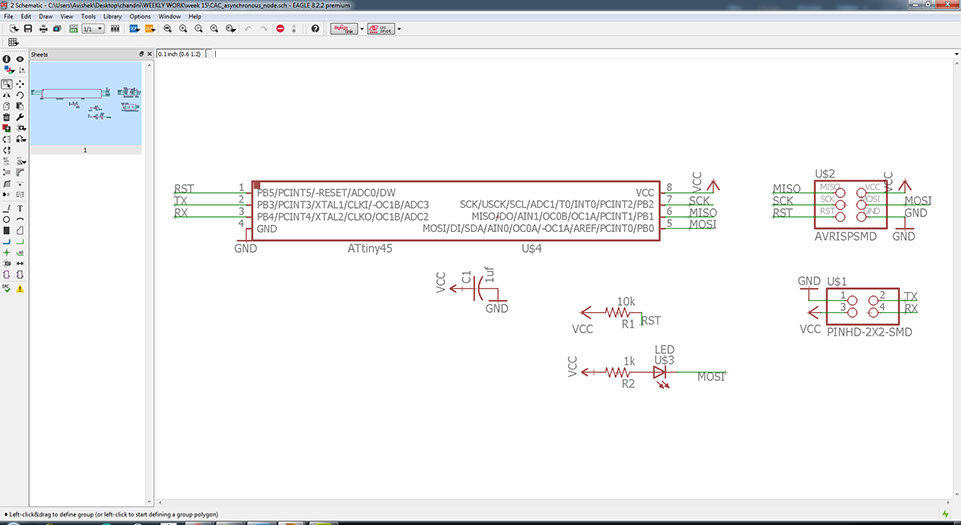
Task: Open the blue SCR script dropdown
Action: point(135,29)
